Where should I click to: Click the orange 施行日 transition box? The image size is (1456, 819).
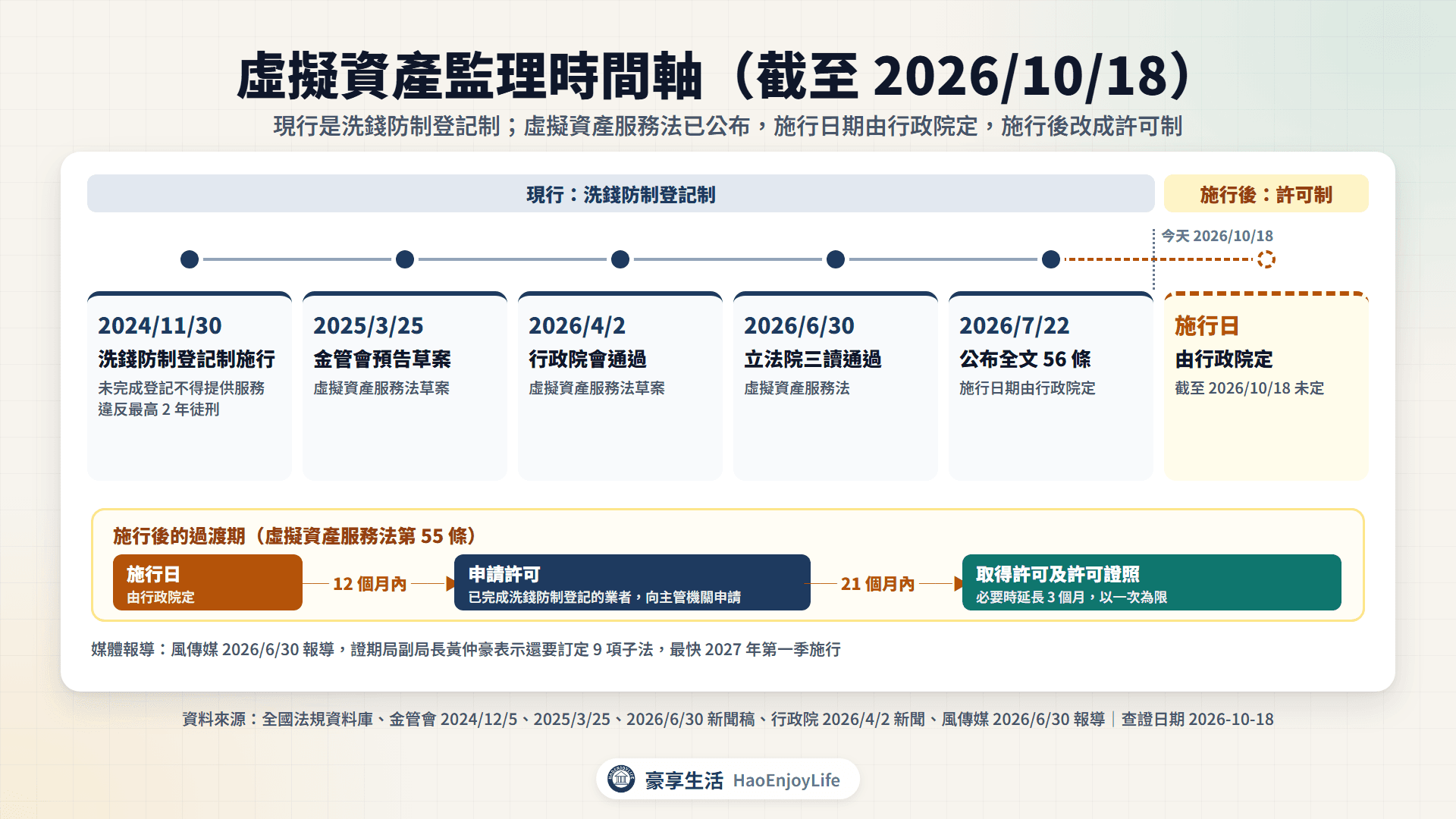click(208, 582)
